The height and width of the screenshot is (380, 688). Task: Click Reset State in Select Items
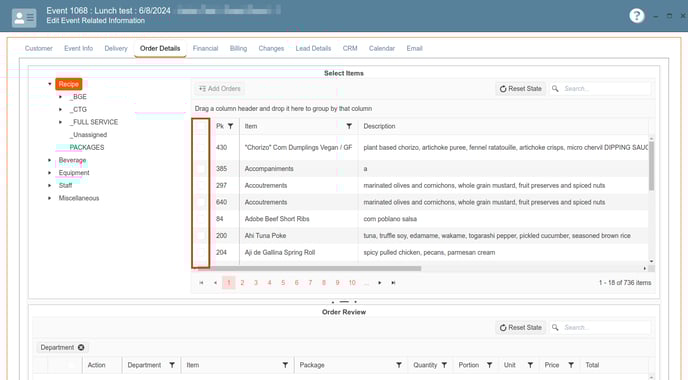click(x=521, y=89)
